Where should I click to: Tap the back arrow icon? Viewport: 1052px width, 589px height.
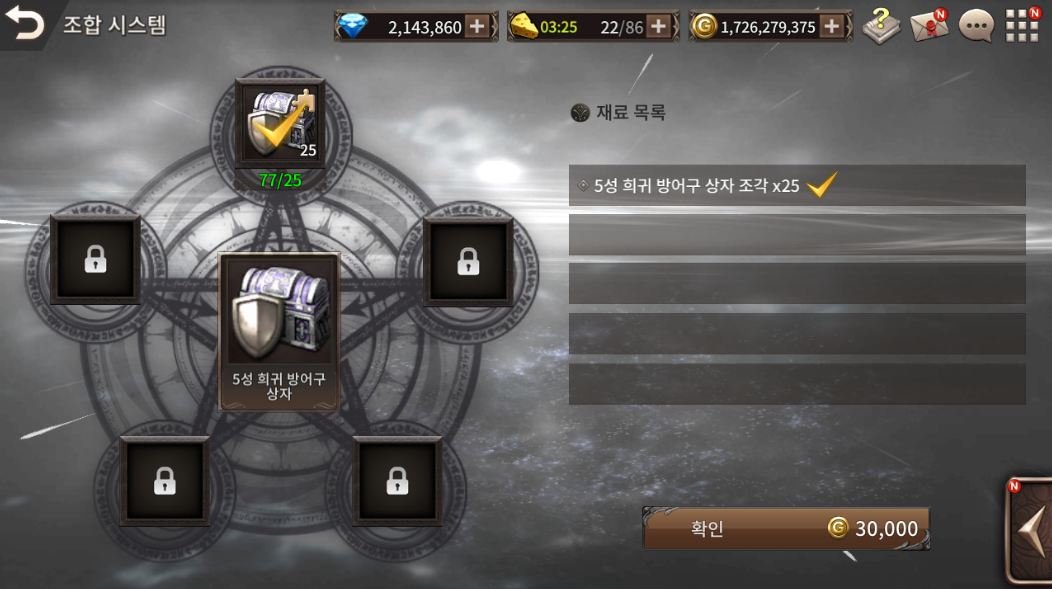[24, 23]
